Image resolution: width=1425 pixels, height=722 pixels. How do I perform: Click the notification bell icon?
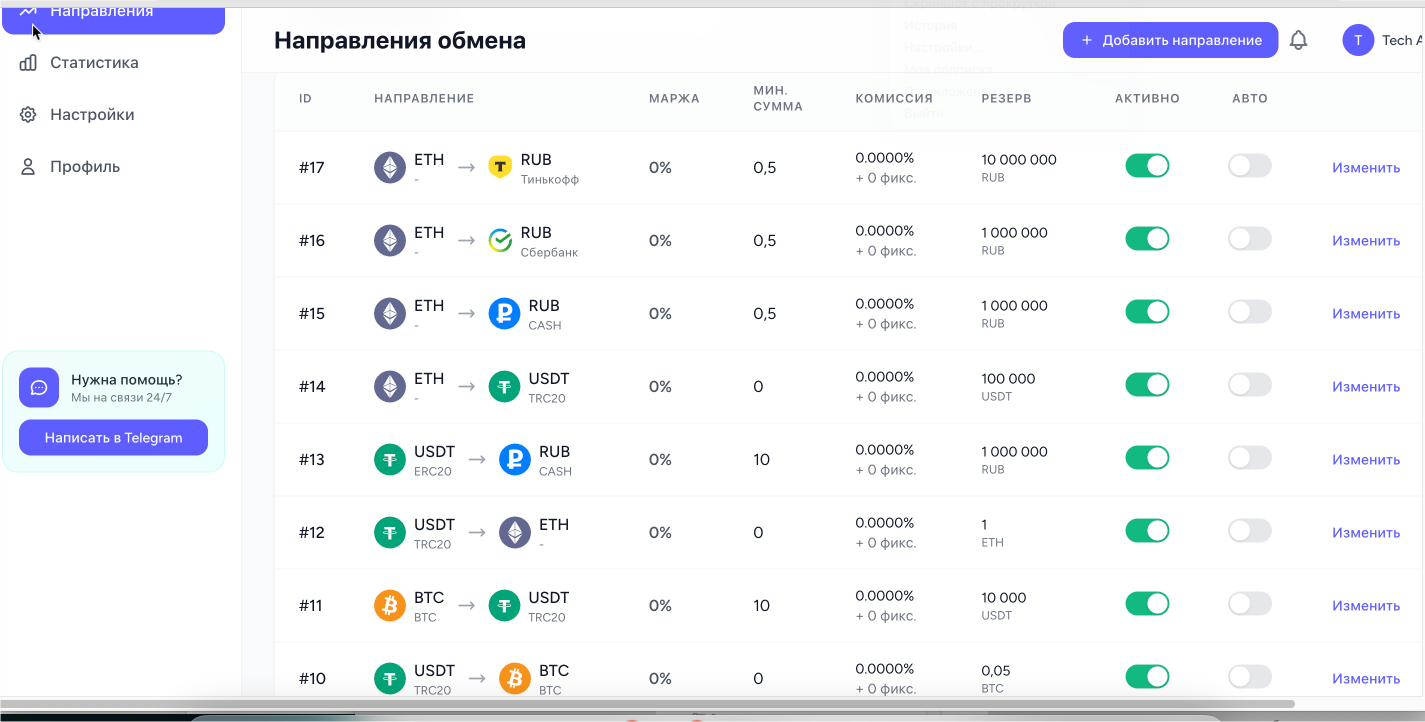1298,41
